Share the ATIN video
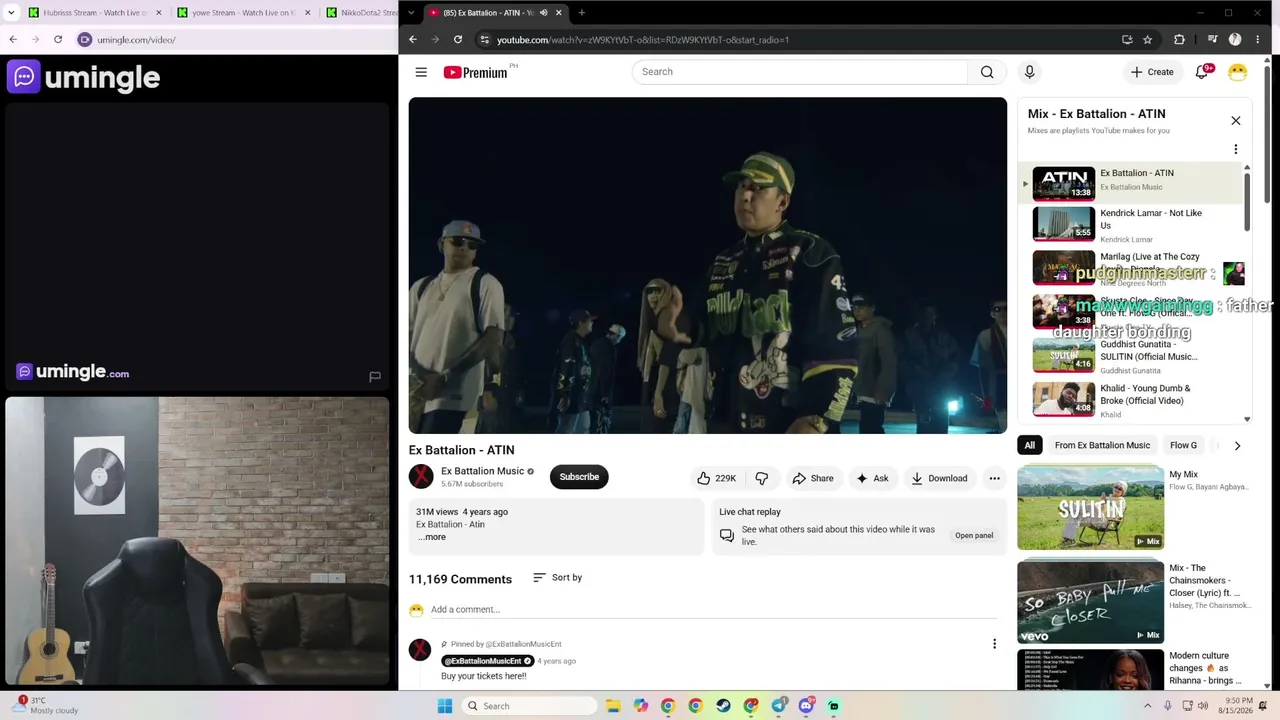This screenshot has height=720, width=1280. (812, 478)
